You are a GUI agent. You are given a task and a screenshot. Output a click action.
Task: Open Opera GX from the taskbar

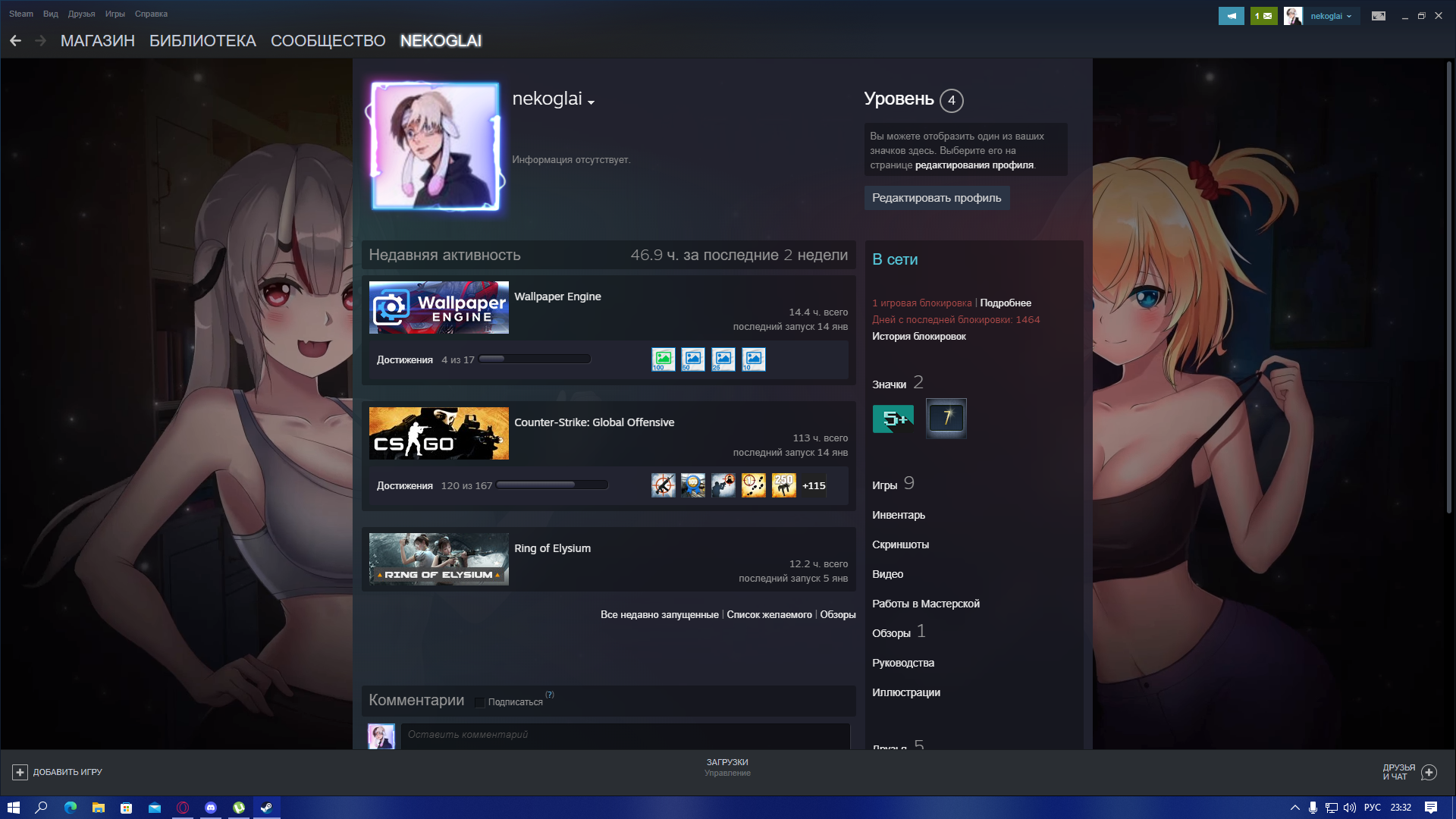click(x=183, y=808)
